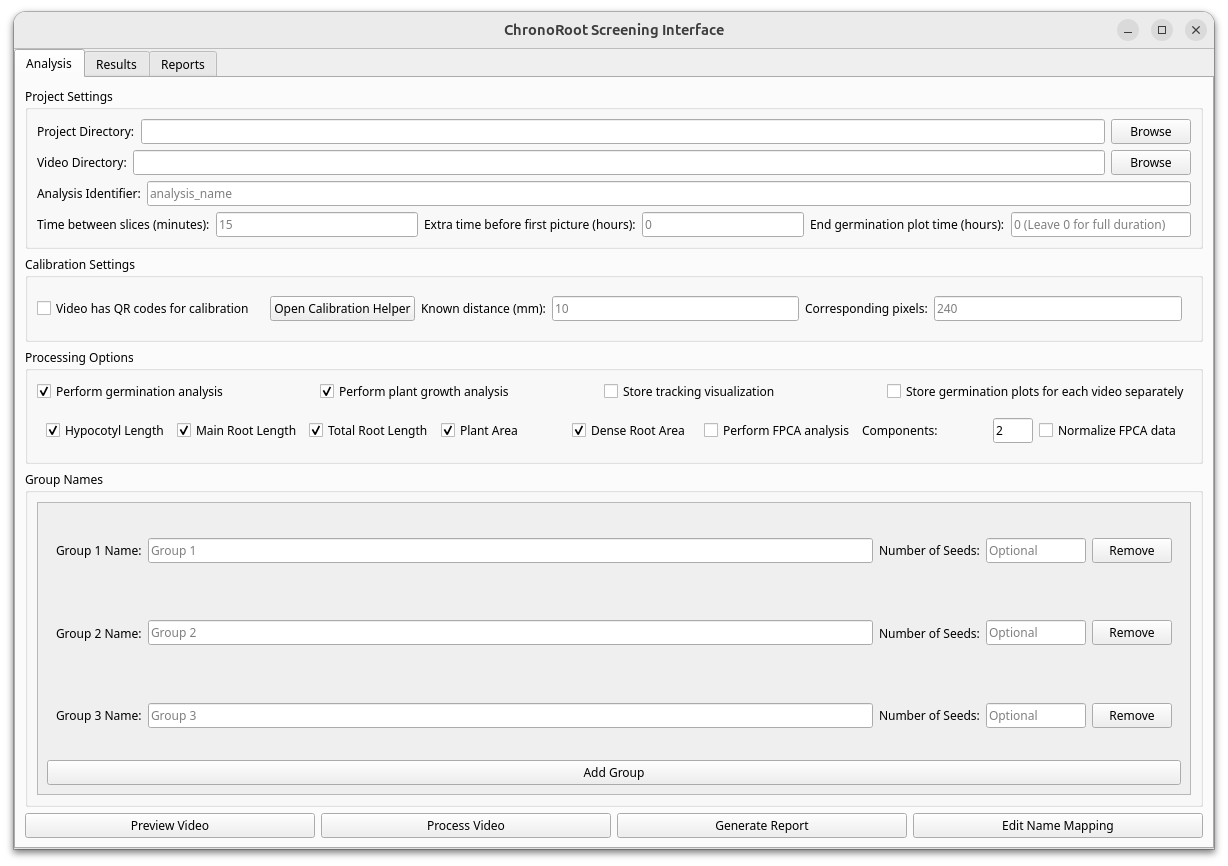Remove Group 2 from the list
1228x866 pixels.
point(1131,632)
